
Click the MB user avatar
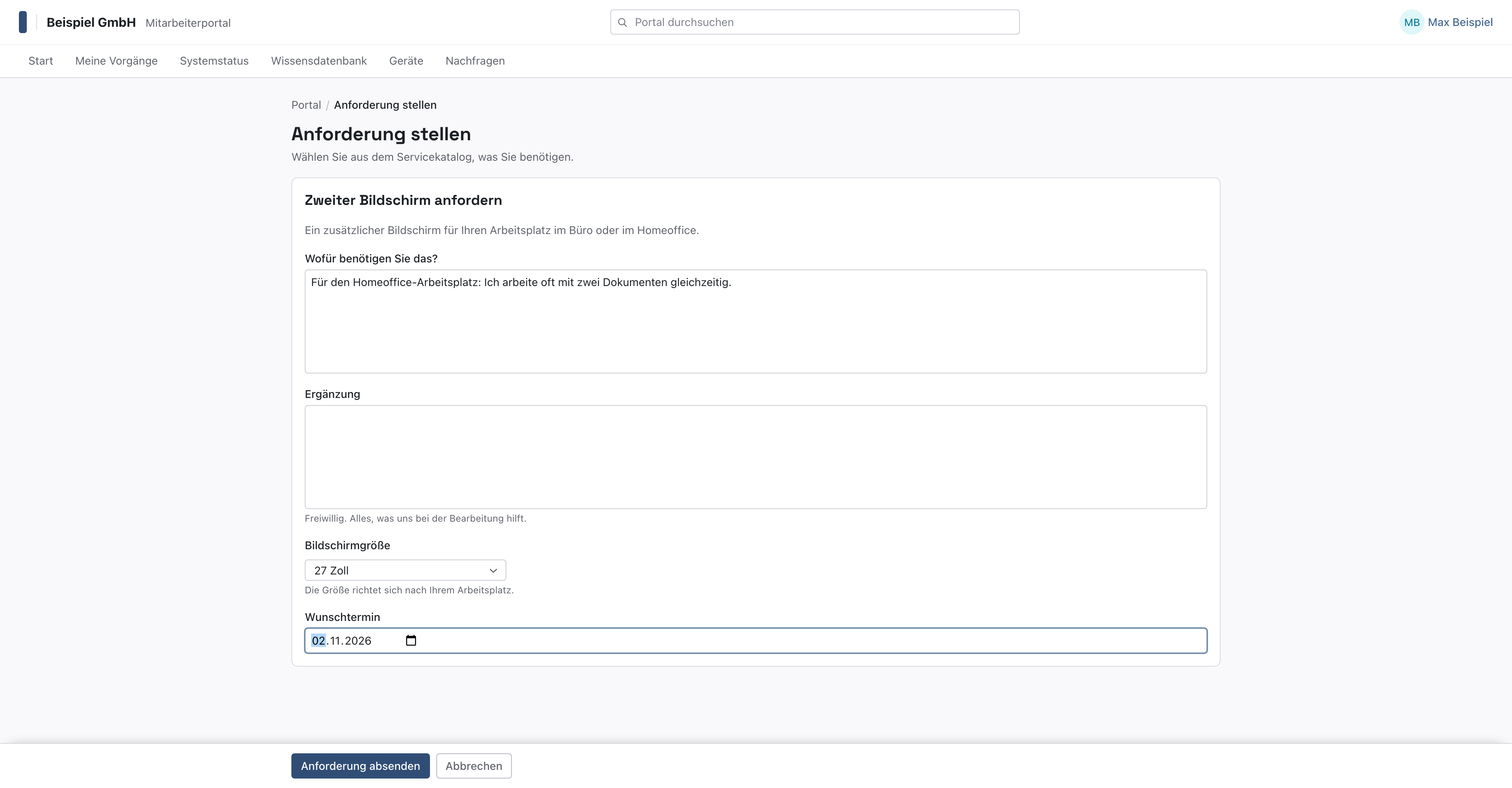[x=1412, y=22]
